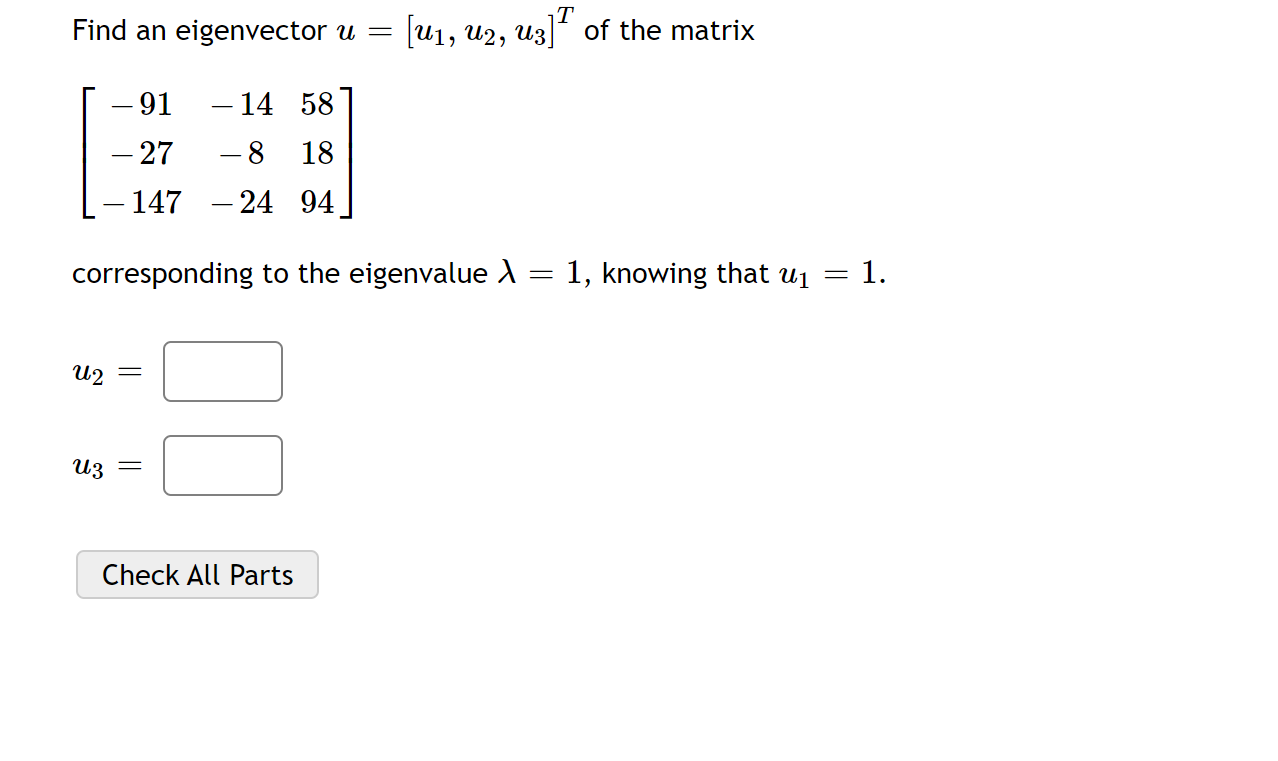The image size is (1278, 761).
Task: Click the eigenvector notation [u1, u2, u3]^T
Action: click(478, 28)
